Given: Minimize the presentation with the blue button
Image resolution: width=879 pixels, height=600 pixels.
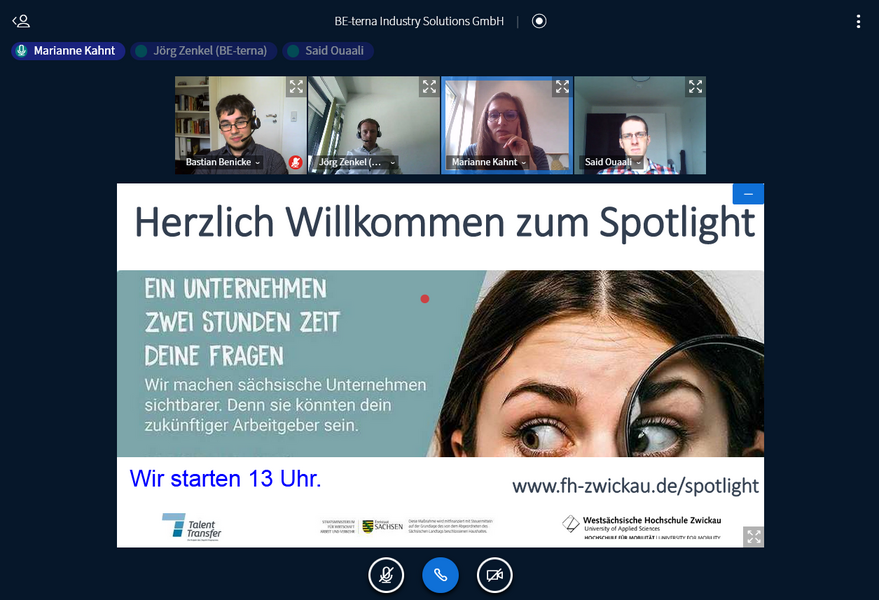Looking at the screenshot, I should point(748,194).
